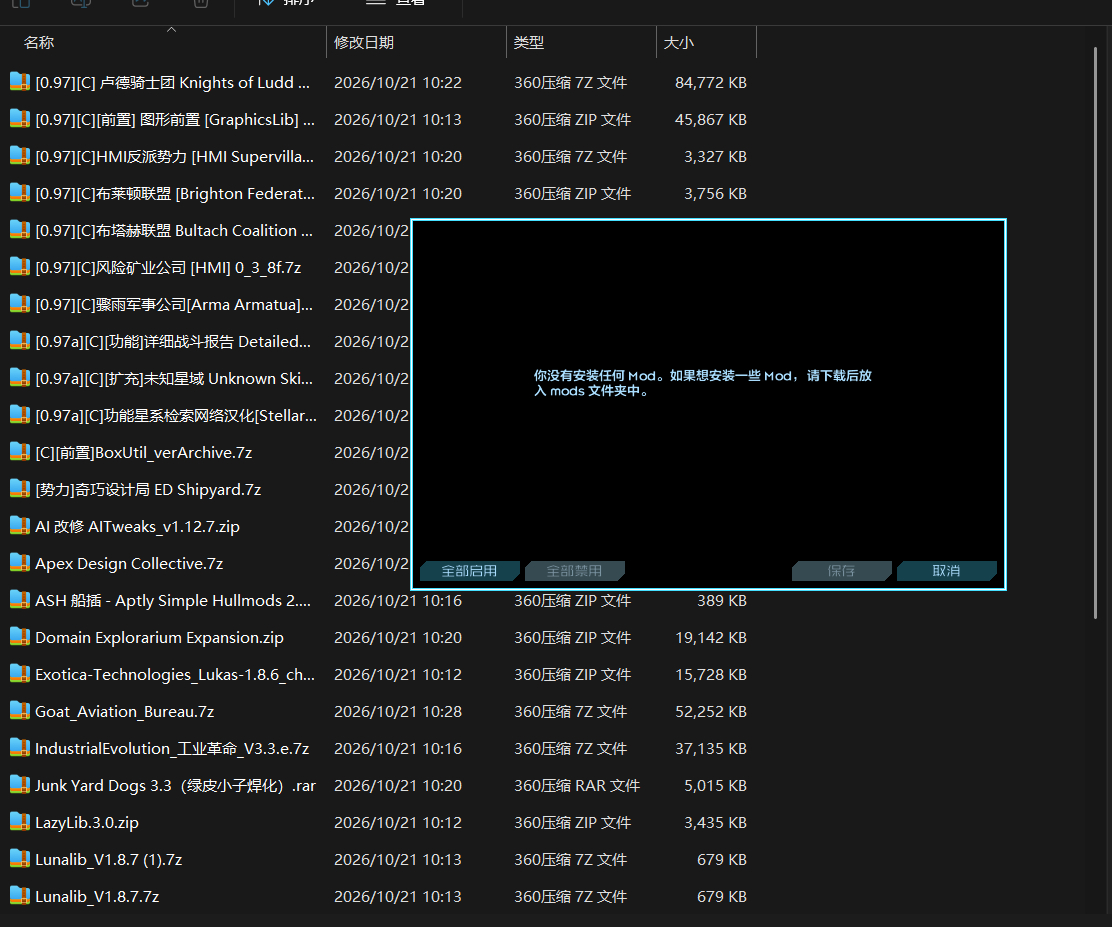Screen dimensions: 1112x927
Task: Select the ASH 船插 Aptly Simple Hullmods name
Action: [173, 600]
